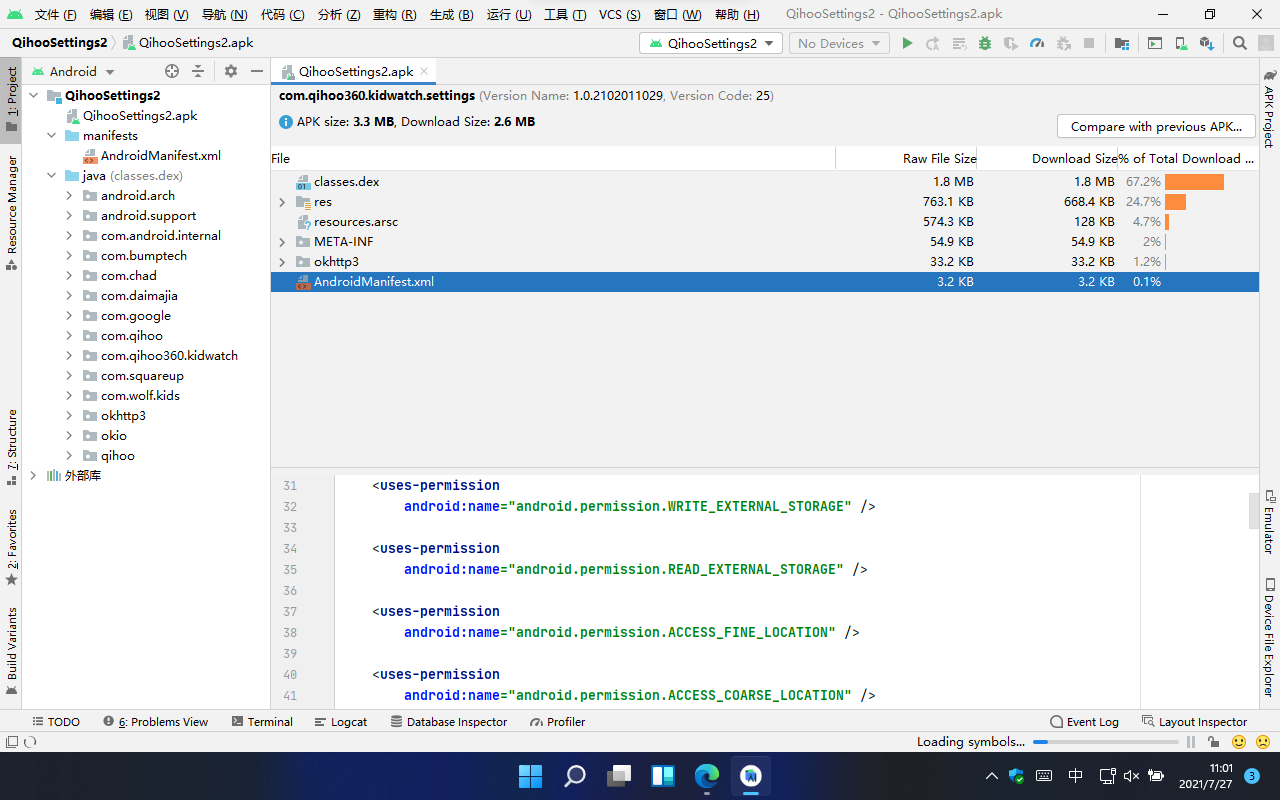This screenshot has width=1280, height=800.
Task: Click tool window quick access icon bottom-left
Action: coord(11,742)
